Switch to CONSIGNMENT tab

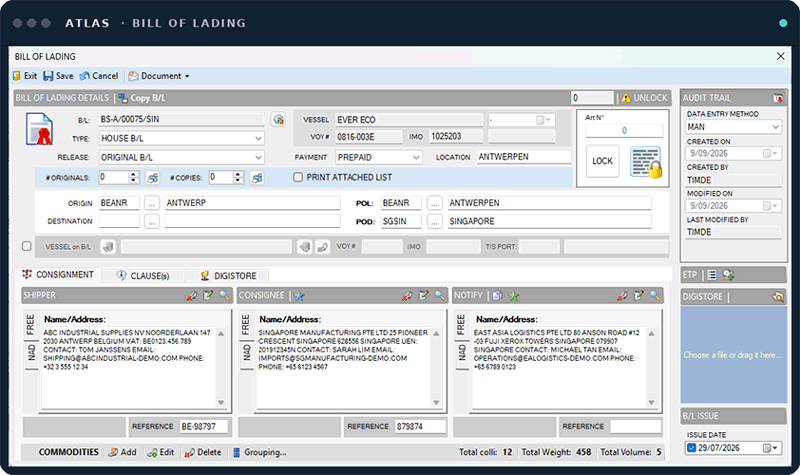[58, 274]
